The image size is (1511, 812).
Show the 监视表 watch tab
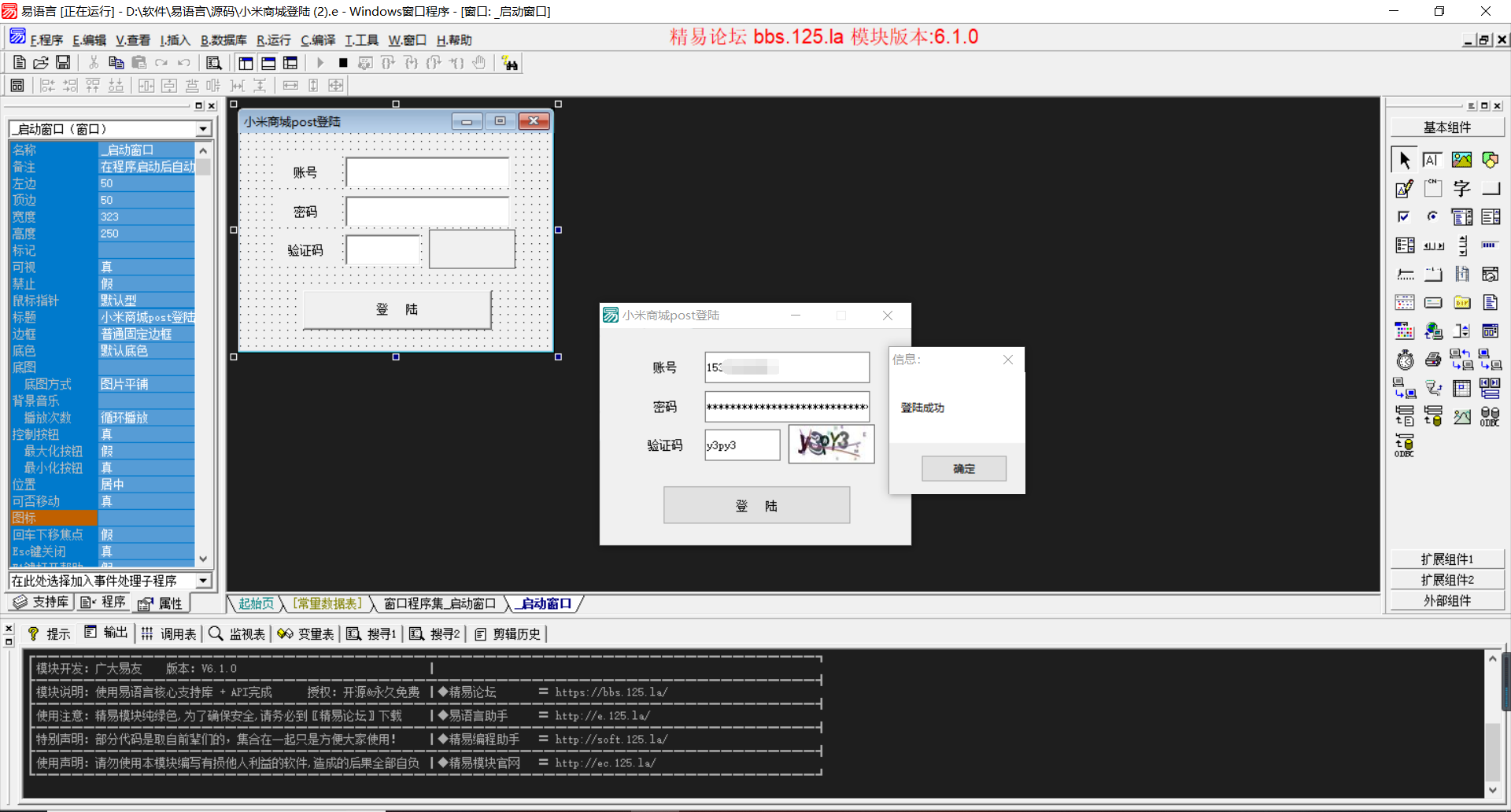(x=237, y=633)
